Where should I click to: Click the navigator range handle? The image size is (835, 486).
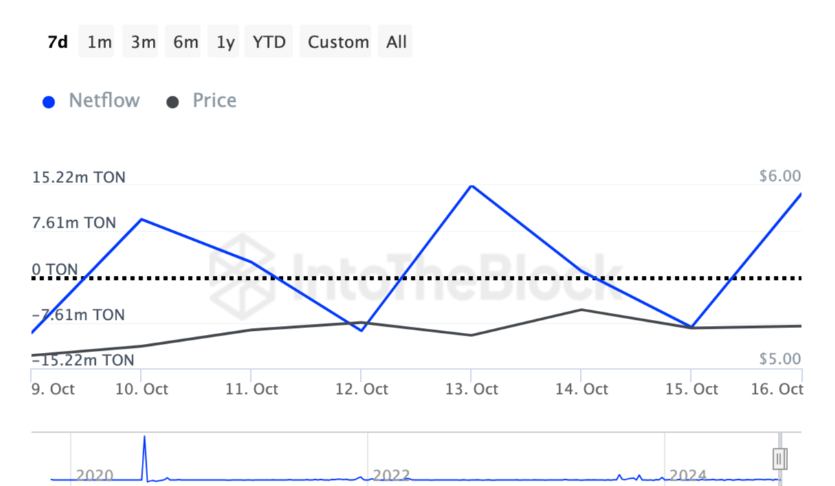pos(780,458)
